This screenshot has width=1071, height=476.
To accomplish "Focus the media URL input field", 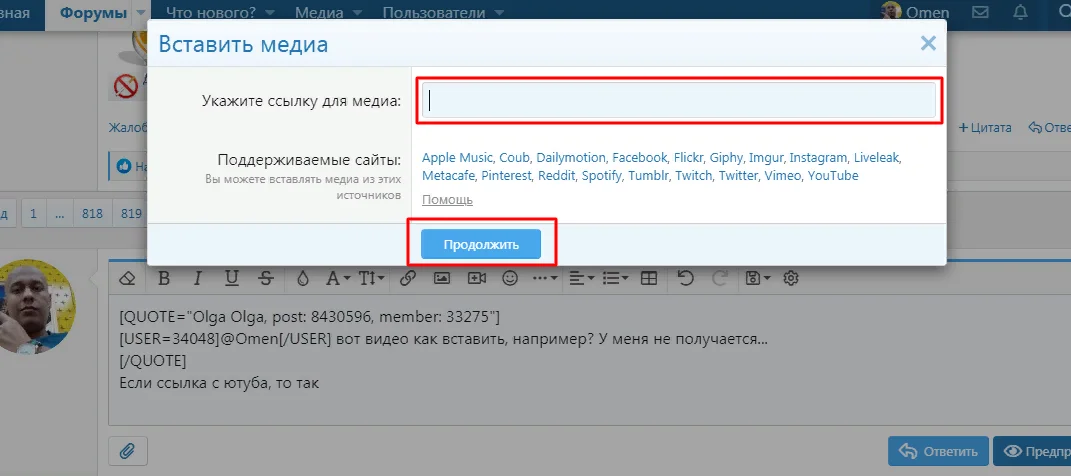I will (678, 100).
